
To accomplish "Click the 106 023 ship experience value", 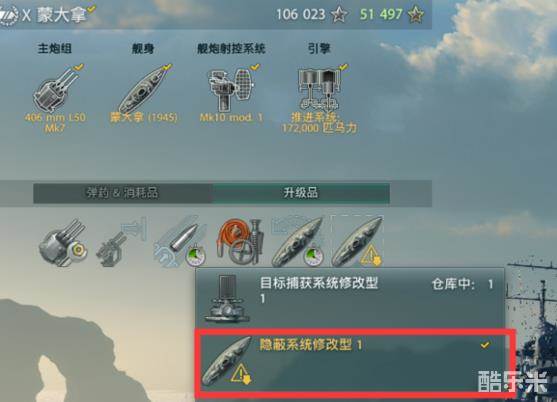I will click(x=301, y=14).
